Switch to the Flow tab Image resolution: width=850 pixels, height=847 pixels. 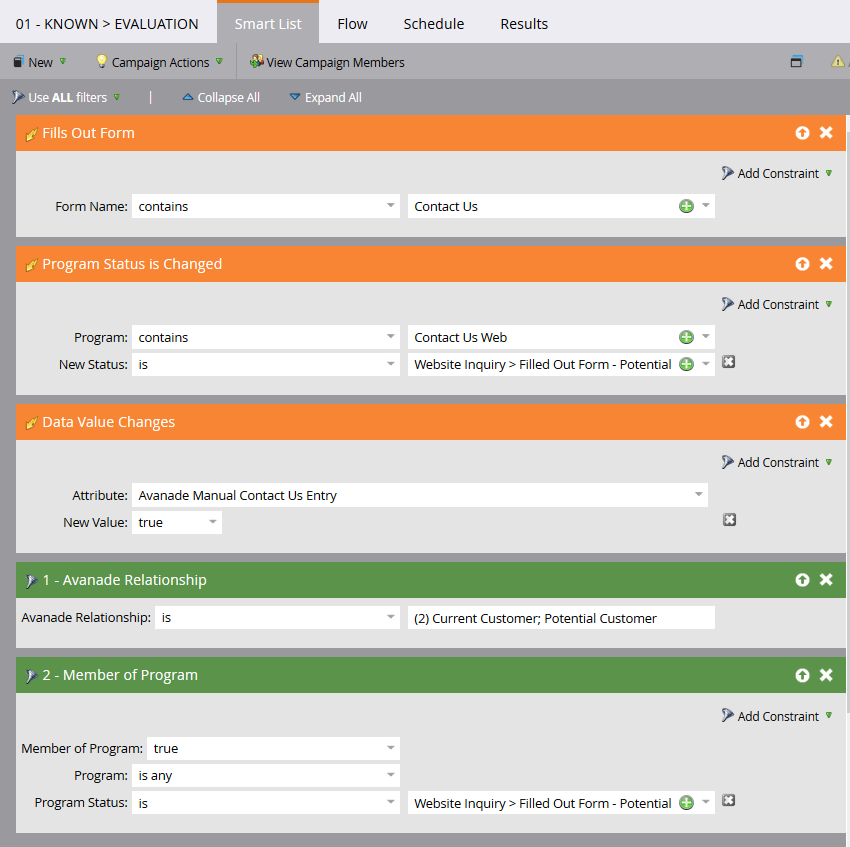tap(352, 24)
